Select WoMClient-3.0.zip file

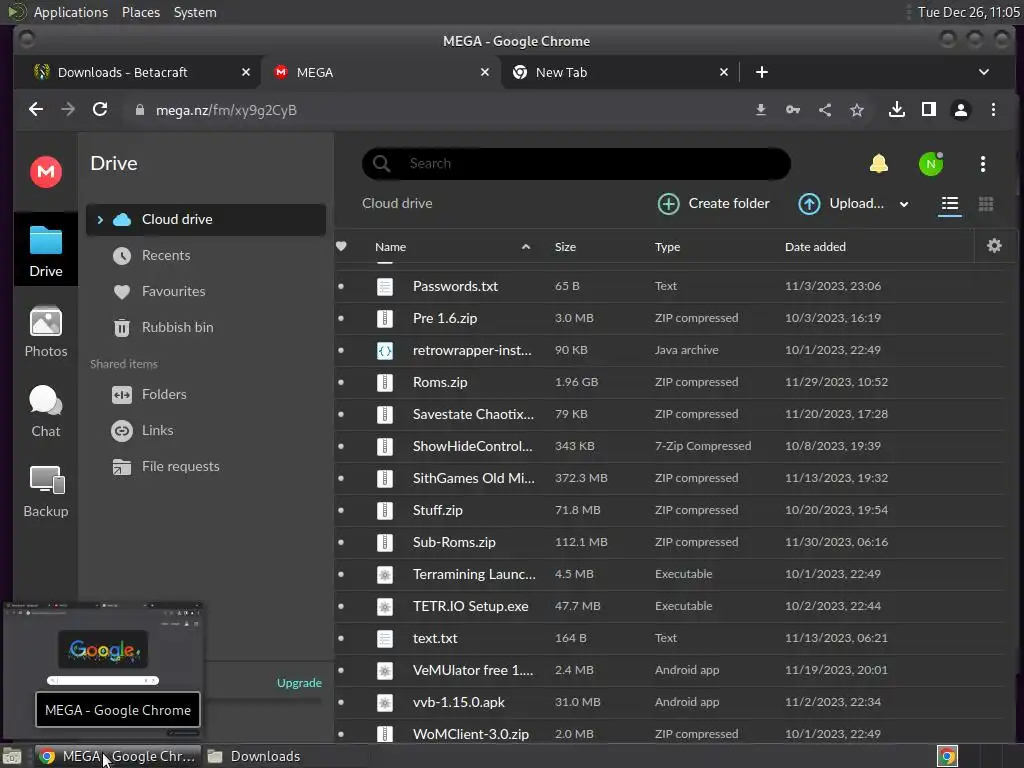click(x=669, y=733)
